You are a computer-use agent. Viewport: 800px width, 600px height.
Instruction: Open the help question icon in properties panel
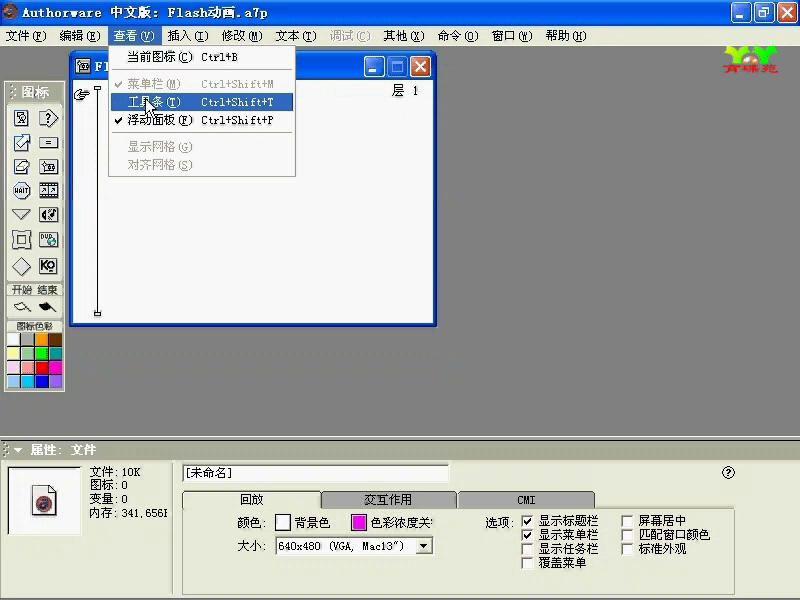click(728, 473)
